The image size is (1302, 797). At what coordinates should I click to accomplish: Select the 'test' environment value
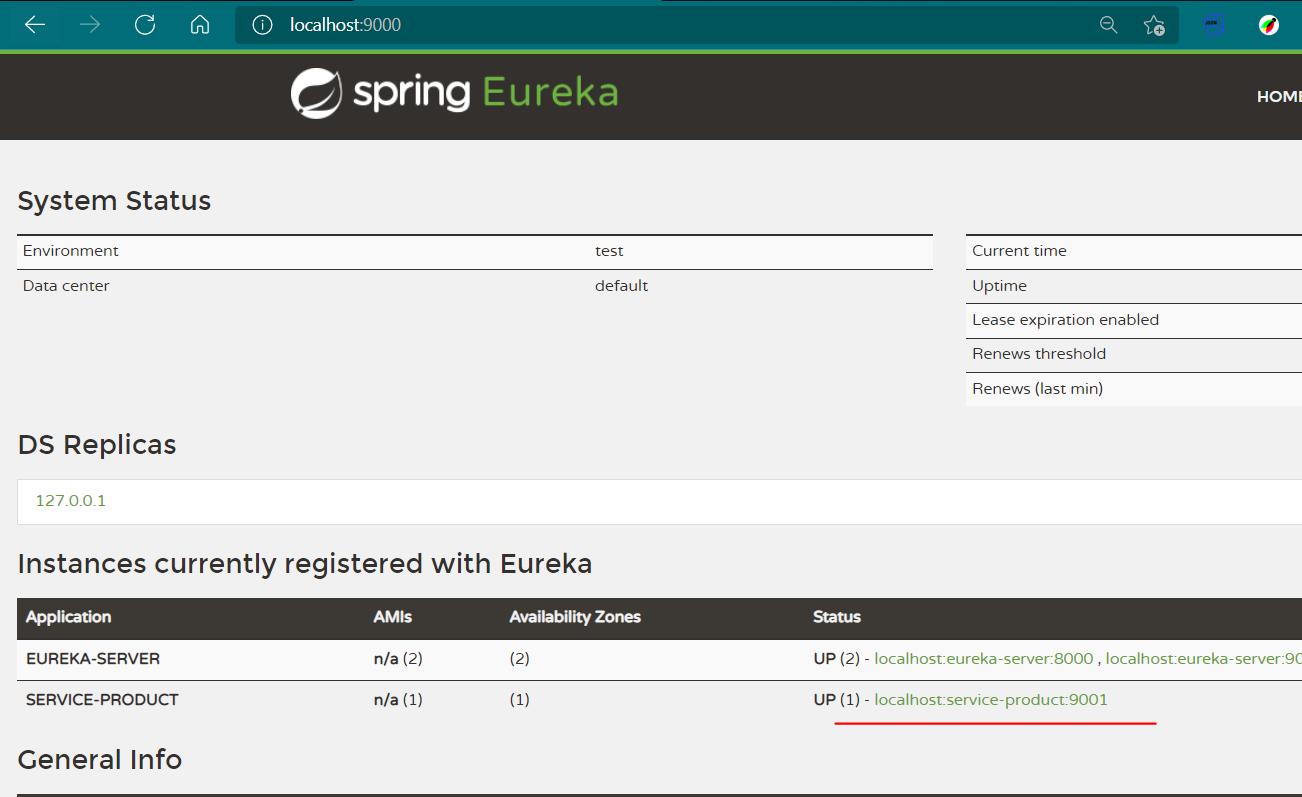click(x=609, y=251)
